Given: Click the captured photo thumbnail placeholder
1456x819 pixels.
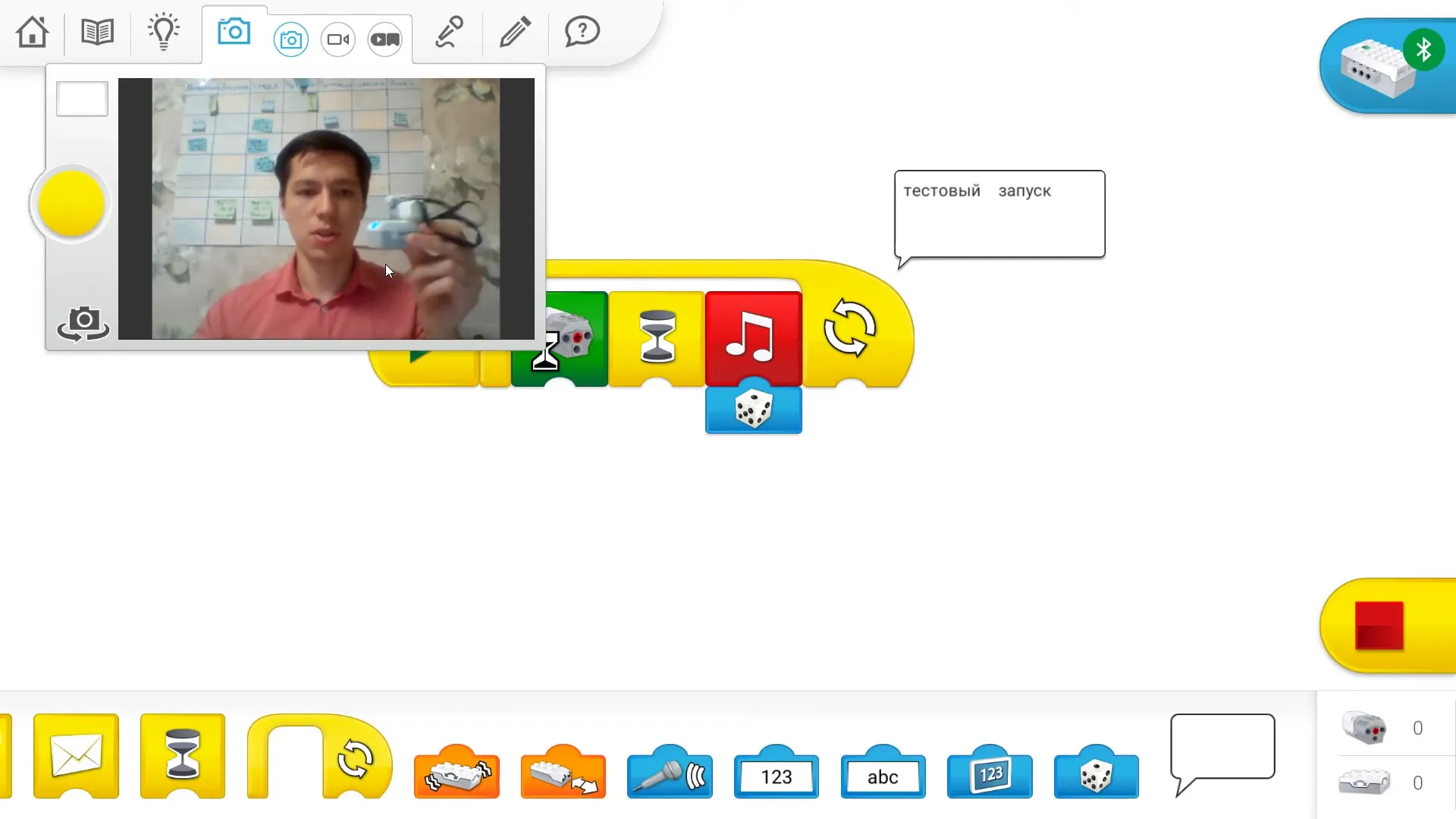Looking at the screenshot, I should (82, 99).
